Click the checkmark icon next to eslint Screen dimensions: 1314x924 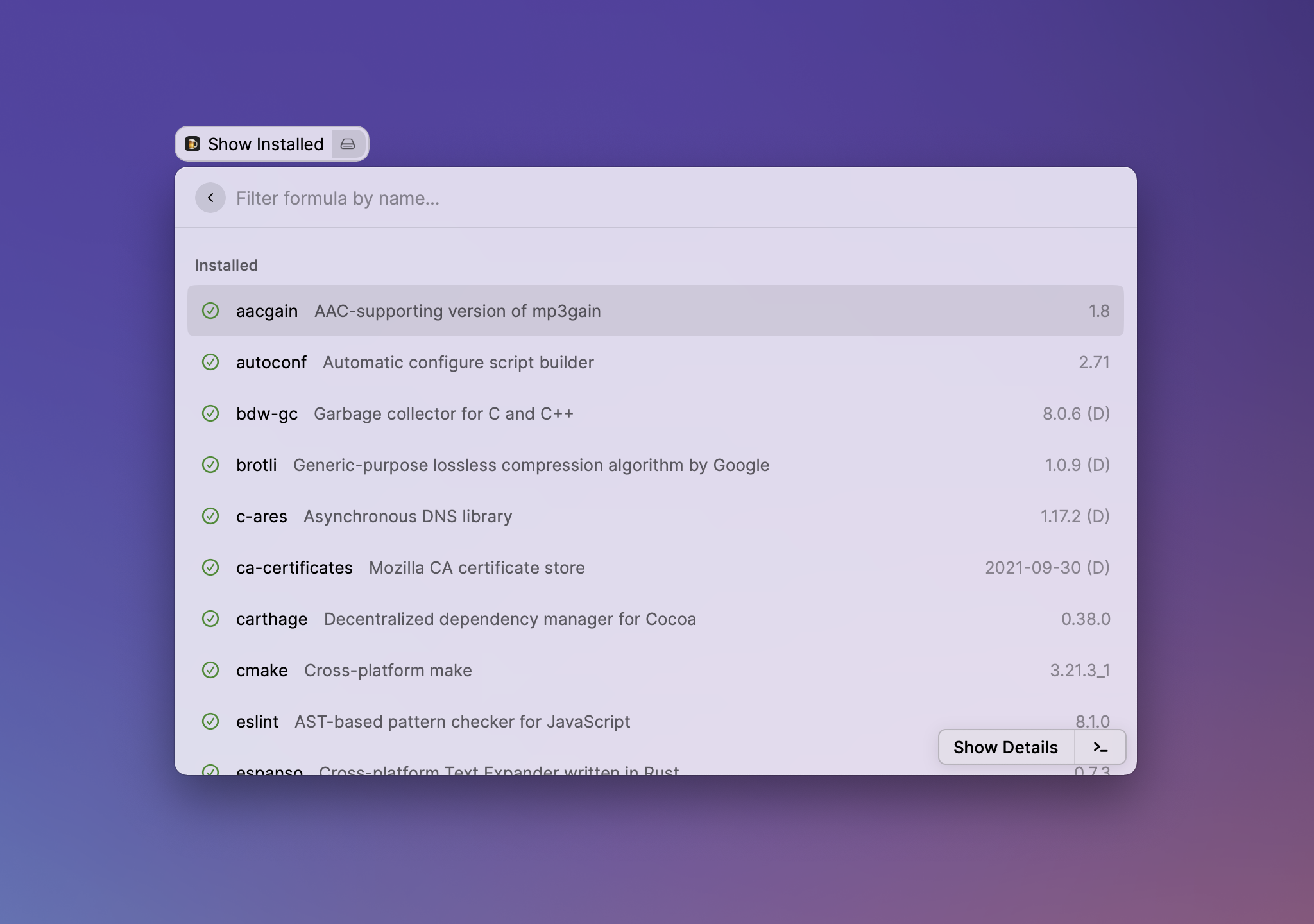(x=210, y=721)
